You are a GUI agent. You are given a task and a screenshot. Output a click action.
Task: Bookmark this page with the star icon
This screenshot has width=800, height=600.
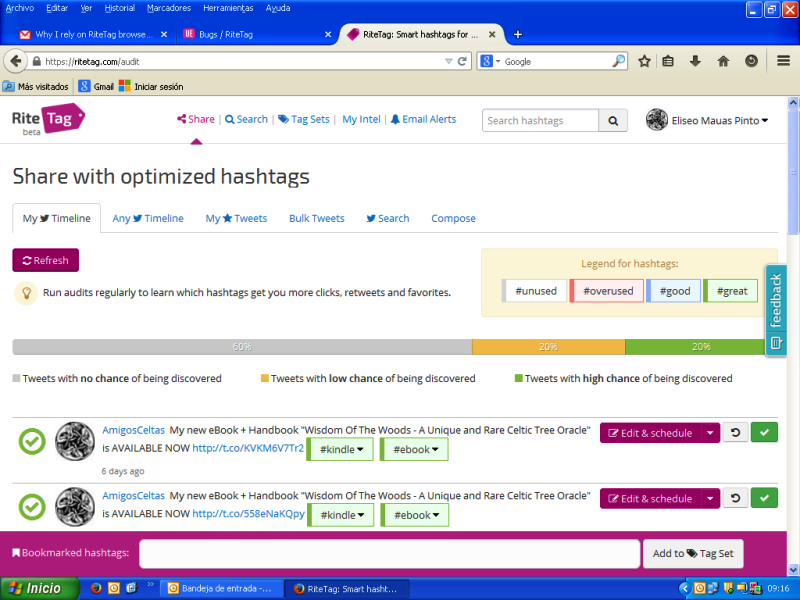tap(644, 61)
